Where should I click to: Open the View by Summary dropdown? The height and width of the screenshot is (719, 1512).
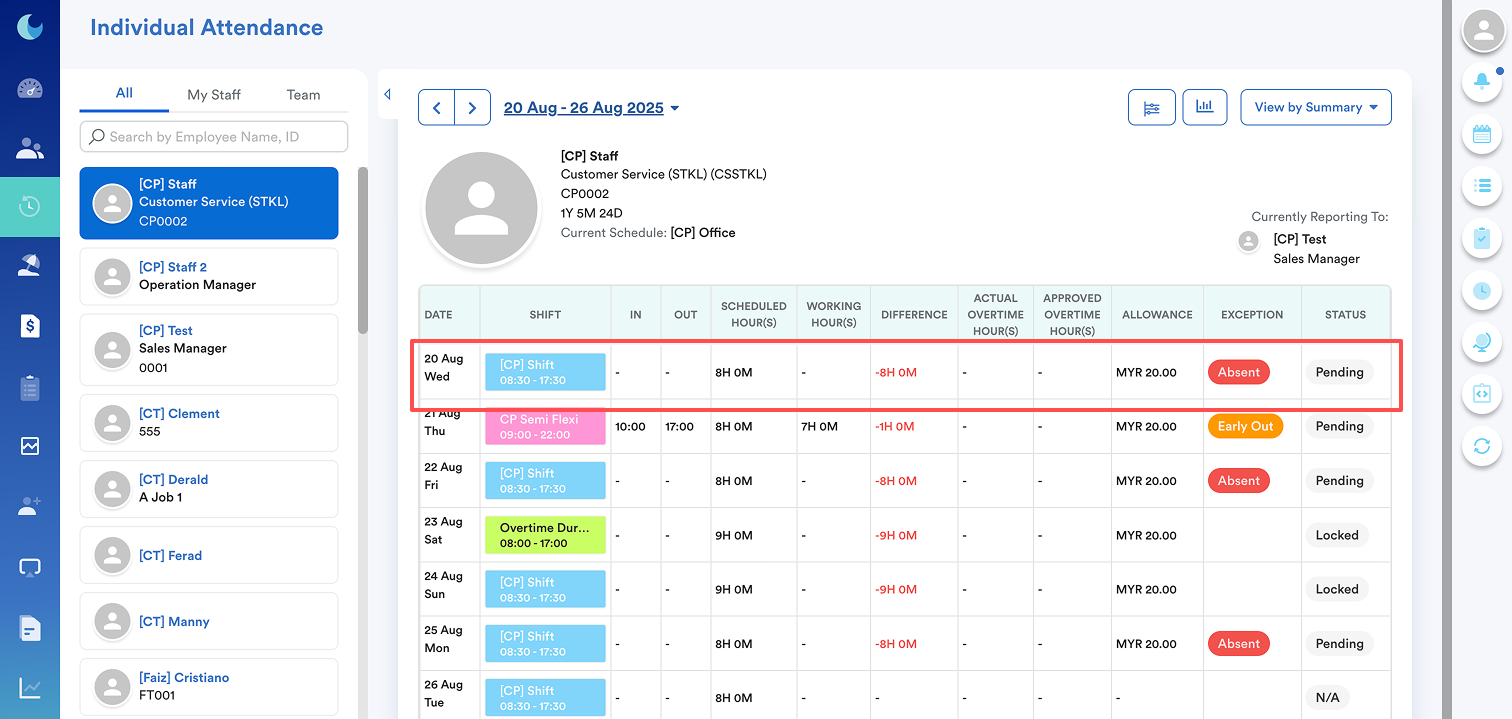point(1316,107)
